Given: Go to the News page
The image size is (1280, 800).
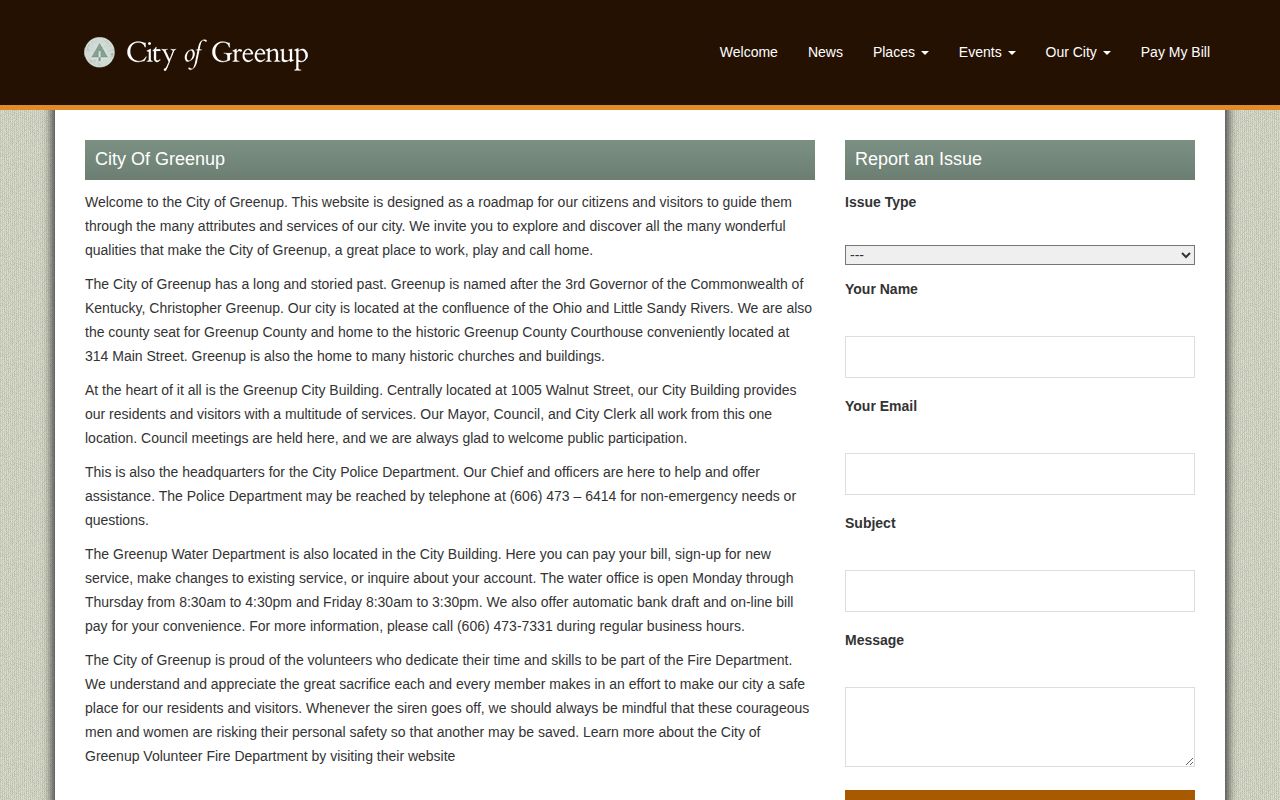Looking at the screenshot, I should [x=825, y=52].
